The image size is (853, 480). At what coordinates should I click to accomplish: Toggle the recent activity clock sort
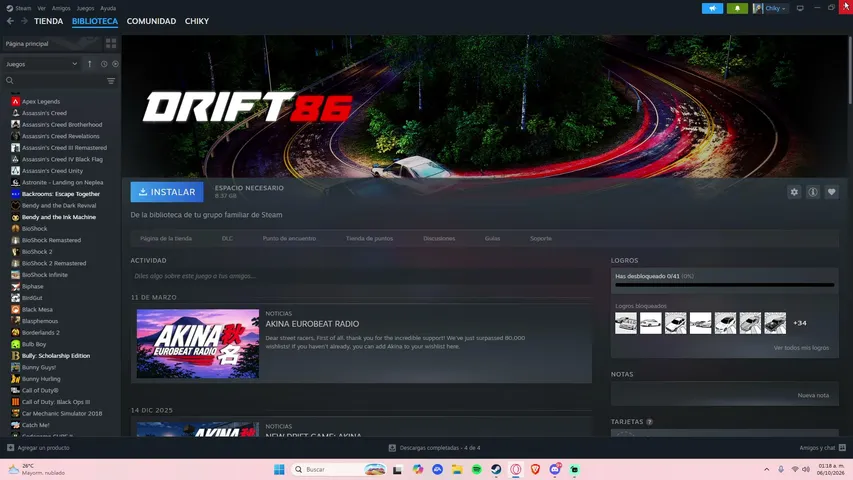click(x=104, y=64)
